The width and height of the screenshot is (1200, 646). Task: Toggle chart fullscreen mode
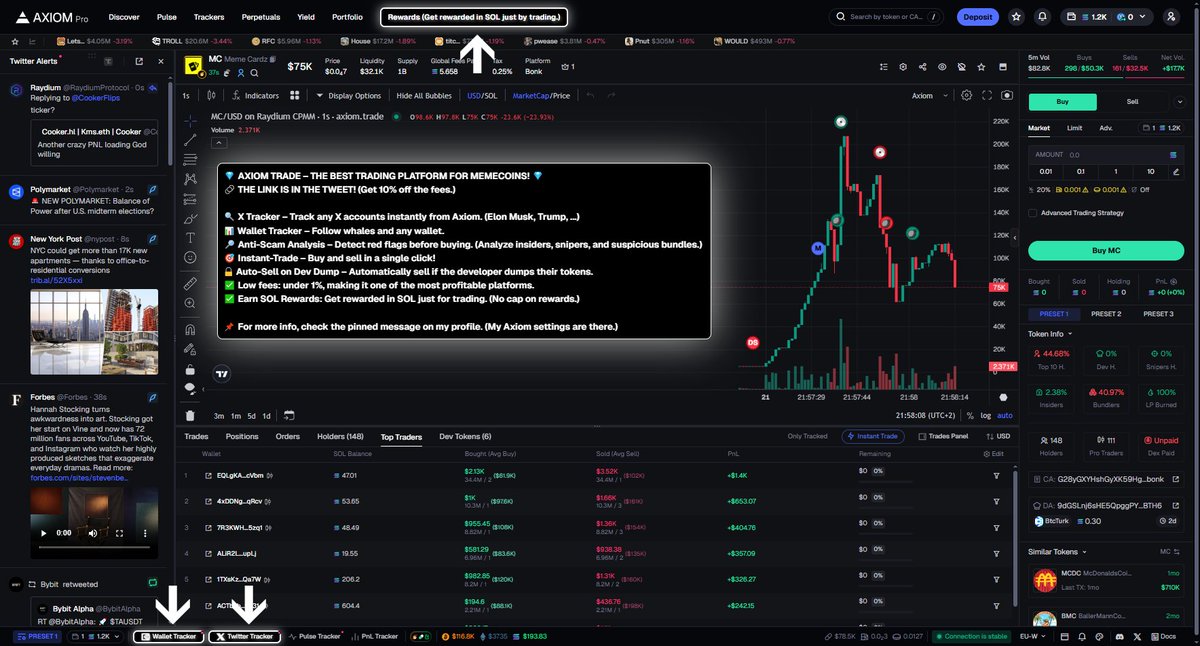pos(987,96)
